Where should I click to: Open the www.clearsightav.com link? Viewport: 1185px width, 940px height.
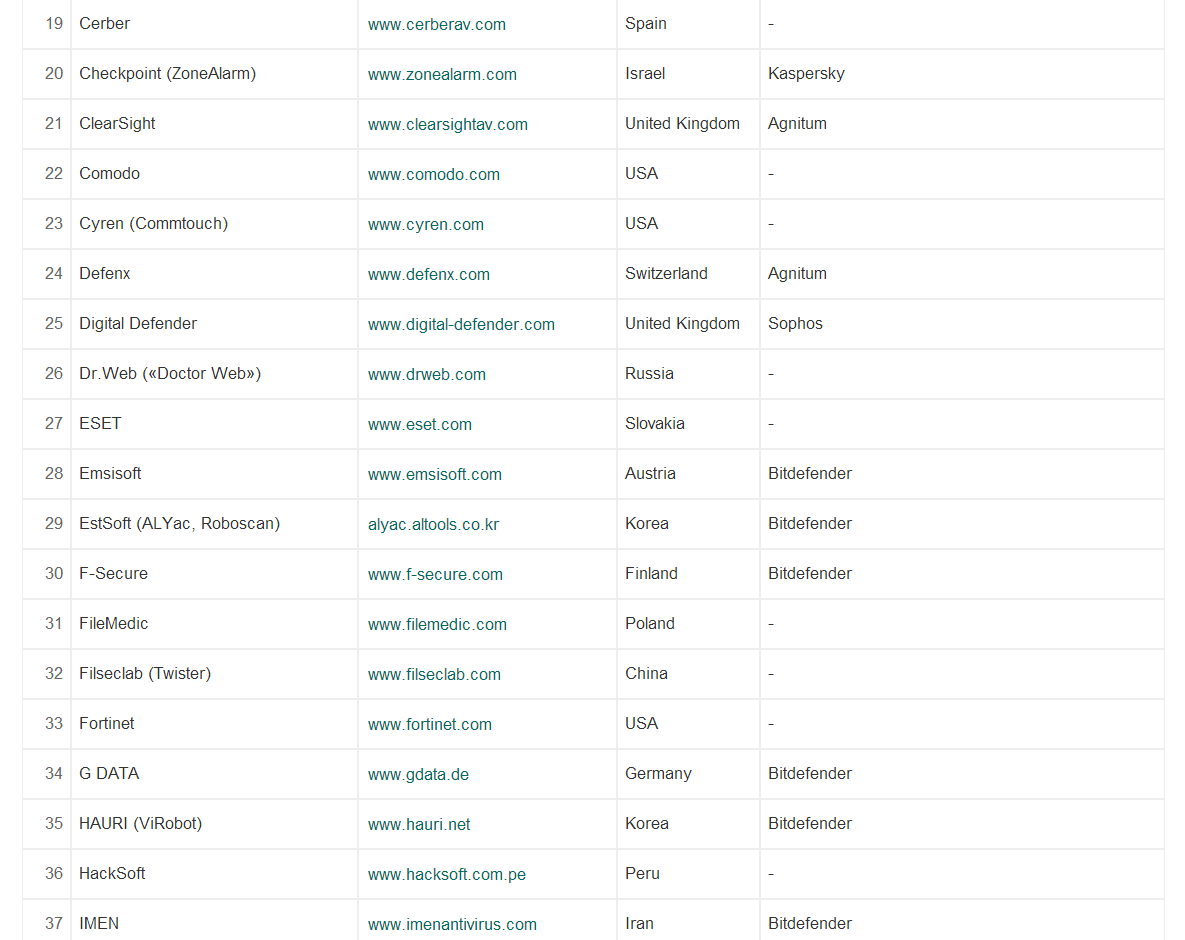pyautogui.click(x=447, y=124)
